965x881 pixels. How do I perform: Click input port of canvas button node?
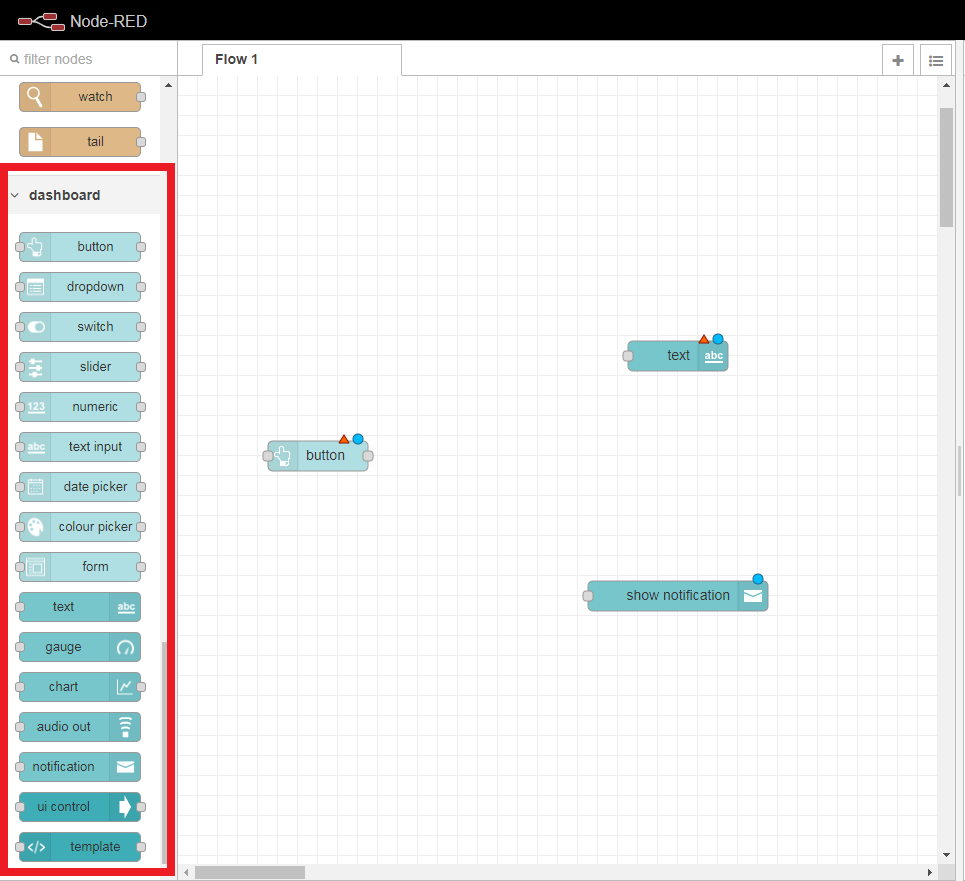click(x=268, y=456)
